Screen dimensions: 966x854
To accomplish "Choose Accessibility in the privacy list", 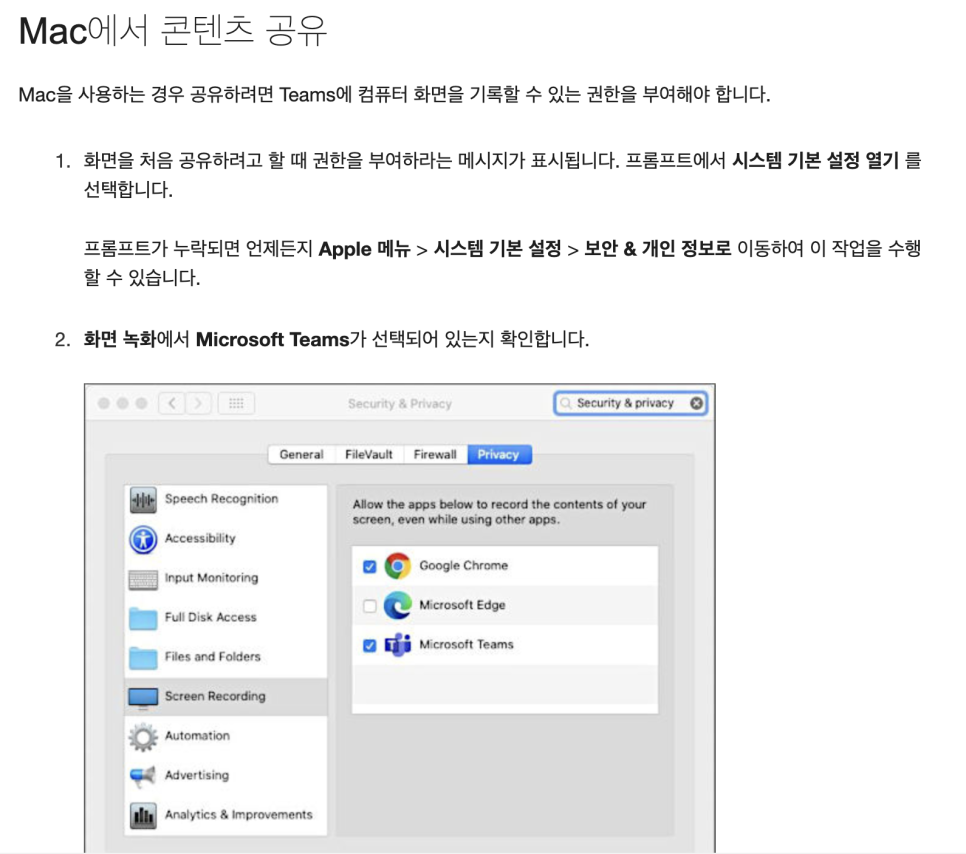I will pyautogui.click(x=225, y=539).
